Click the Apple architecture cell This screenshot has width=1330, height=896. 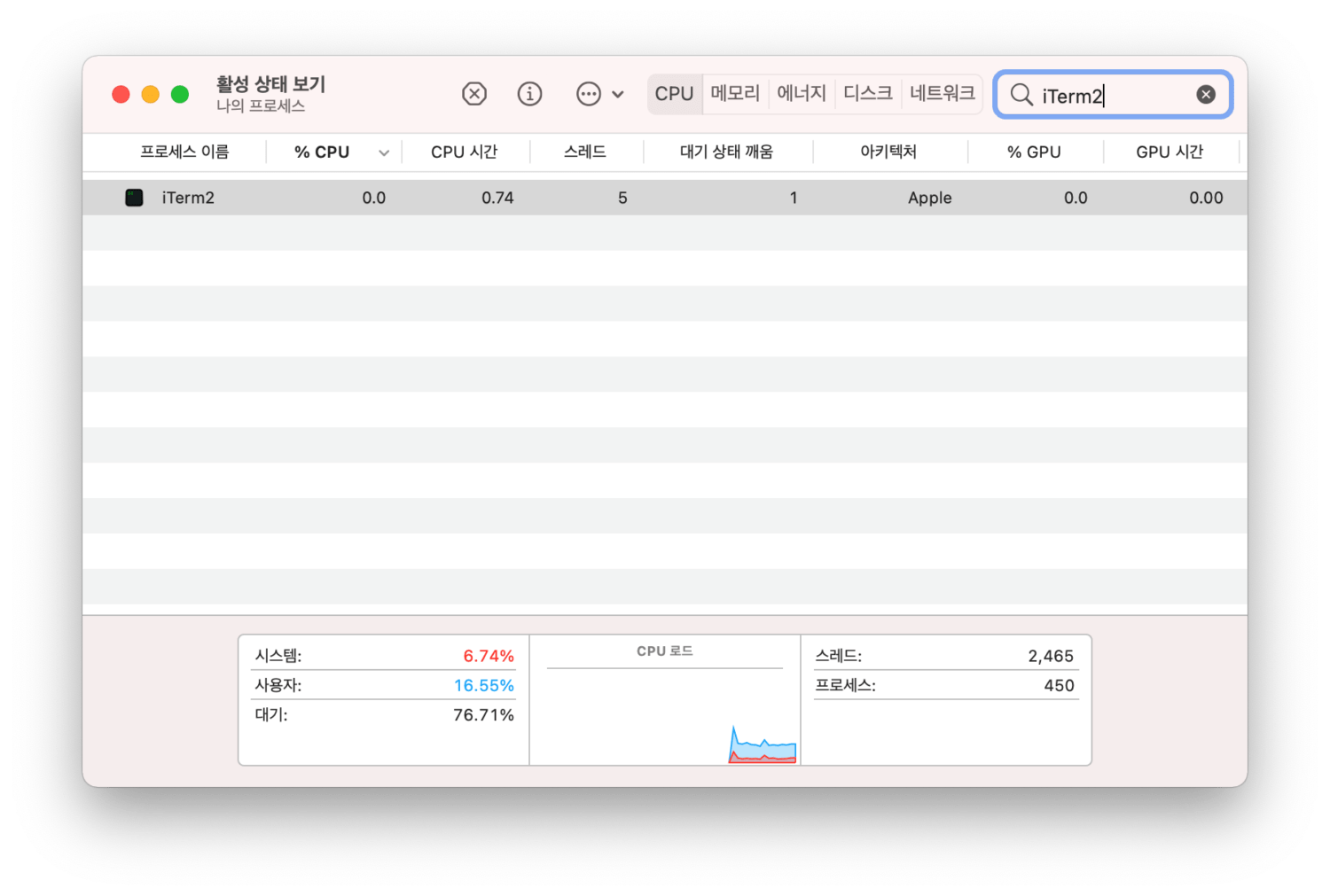(x=929, y=198)
